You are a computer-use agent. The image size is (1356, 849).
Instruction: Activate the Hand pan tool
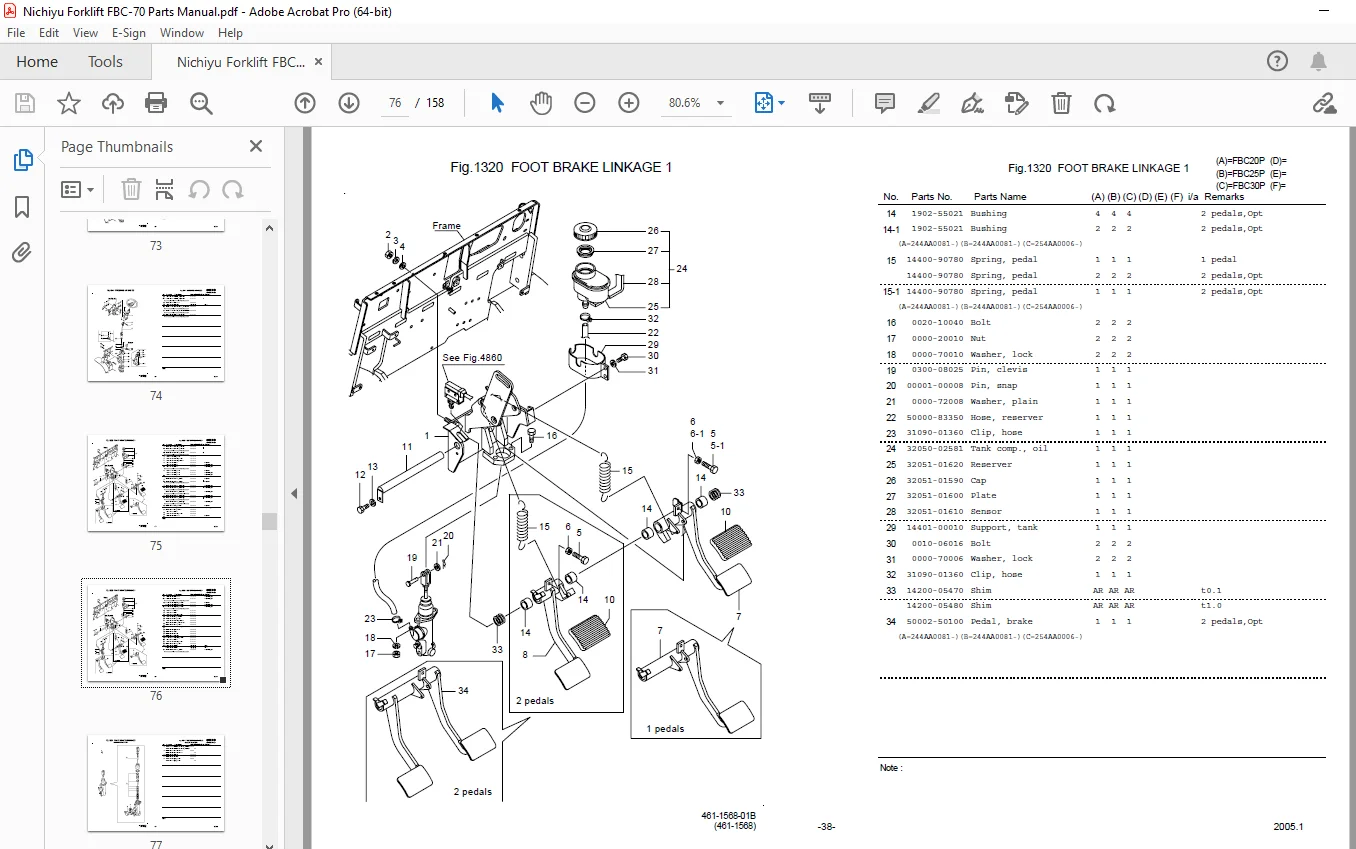point(541,103)
